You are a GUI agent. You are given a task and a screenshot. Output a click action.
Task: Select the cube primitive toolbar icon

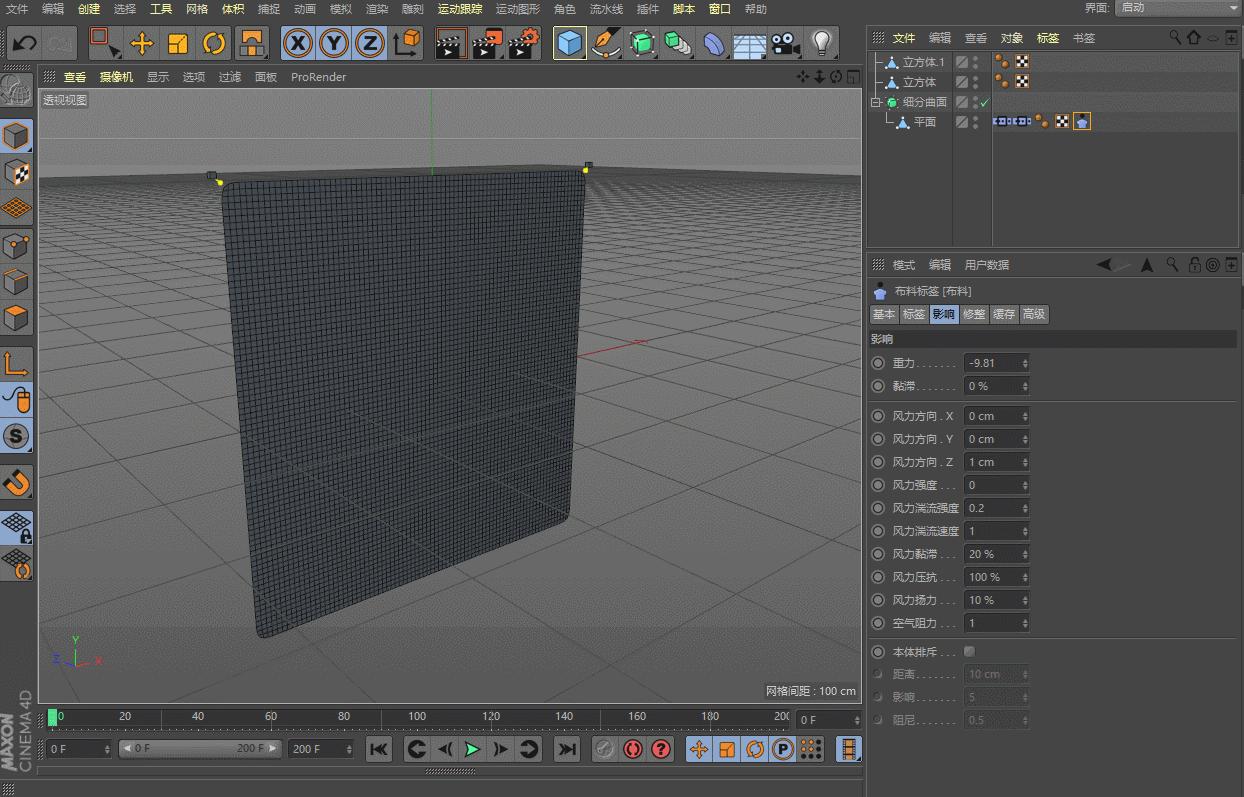coord(570,43)
